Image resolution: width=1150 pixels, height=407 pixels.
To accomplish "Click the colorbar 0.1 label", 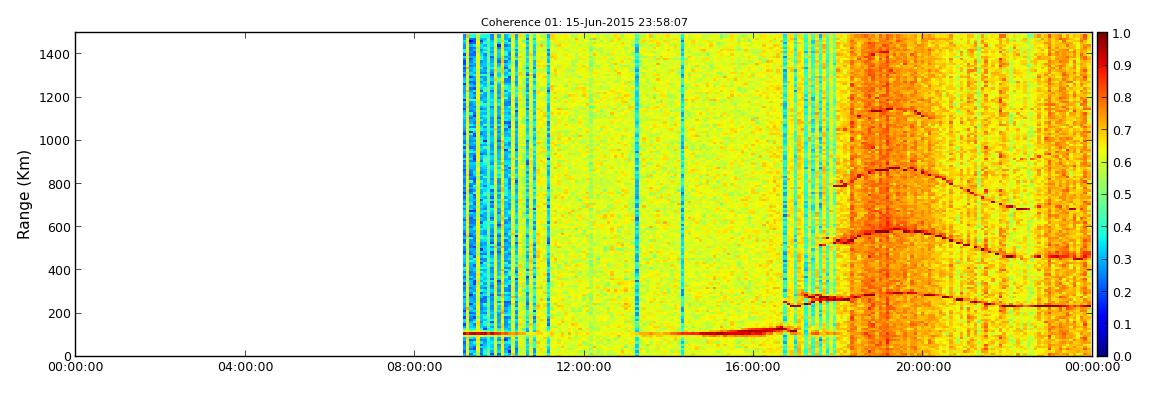I will (x=1122, y=324).
